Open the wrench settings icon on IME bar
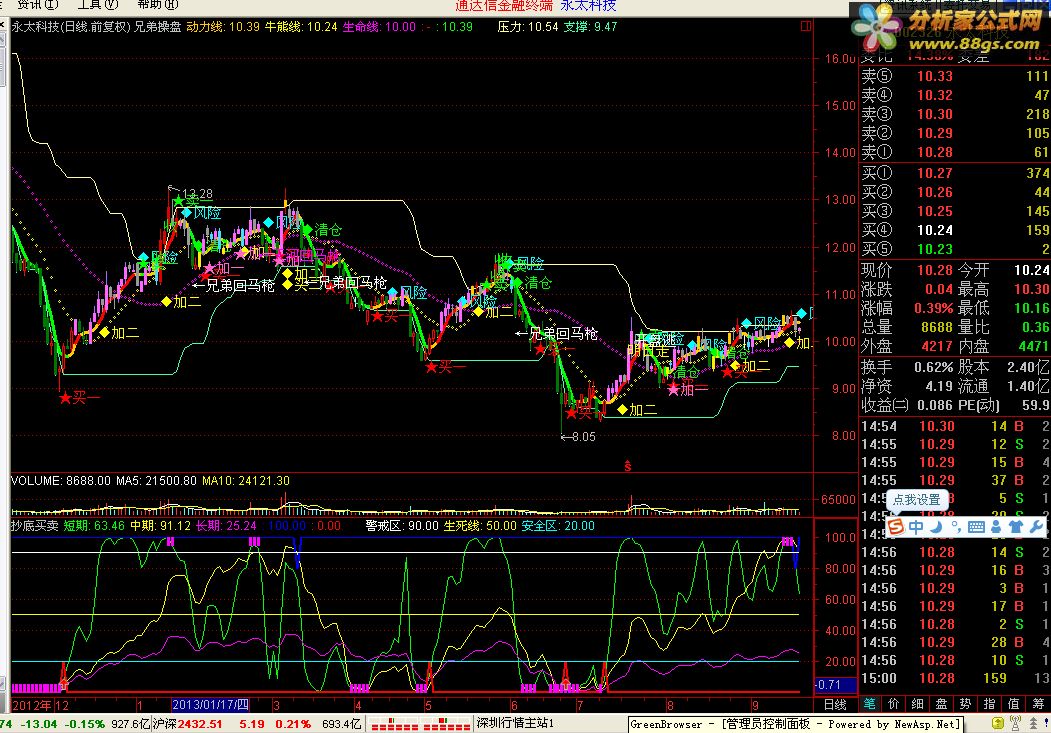The height and width of the screenshot is (733, 1051). tap(1036, 527)
